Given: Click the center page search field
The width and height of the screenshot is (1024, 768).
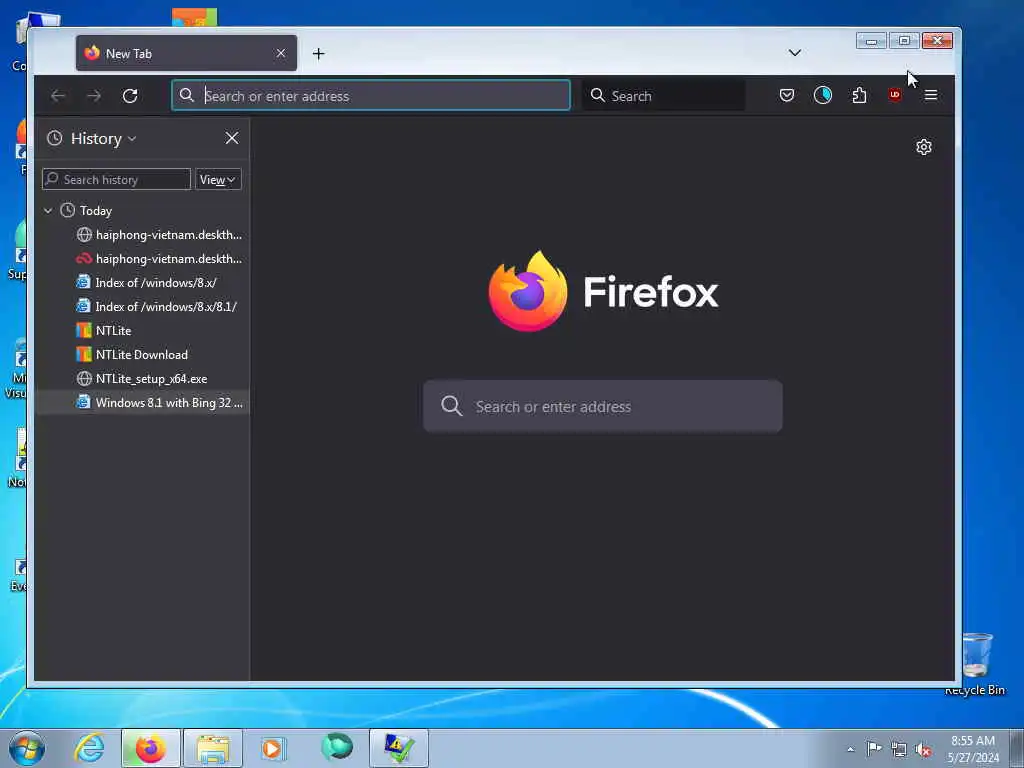Looking at the screenshot, I should (x=603, y=406).
